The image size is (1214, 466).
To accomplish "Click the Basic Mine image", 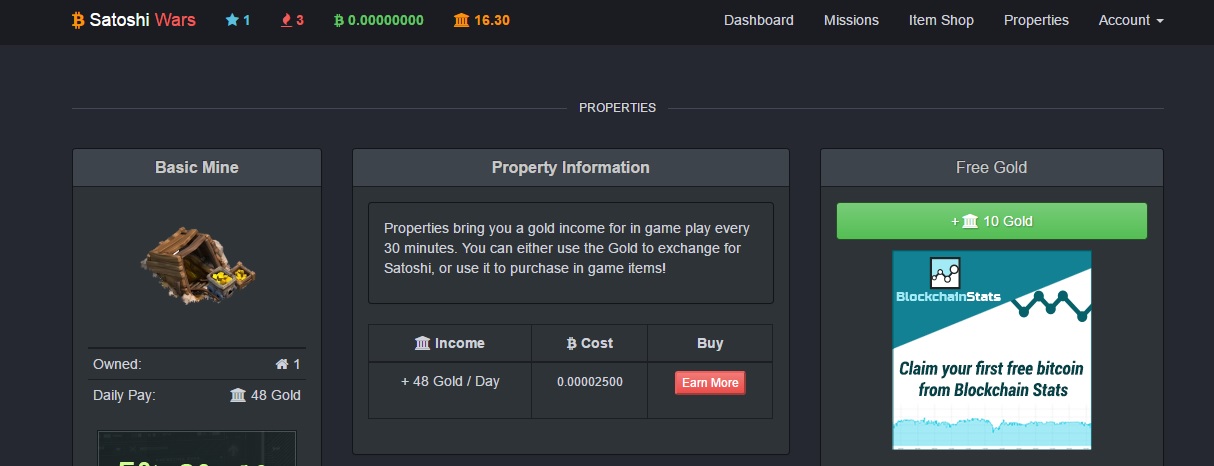I will [197, 261].
